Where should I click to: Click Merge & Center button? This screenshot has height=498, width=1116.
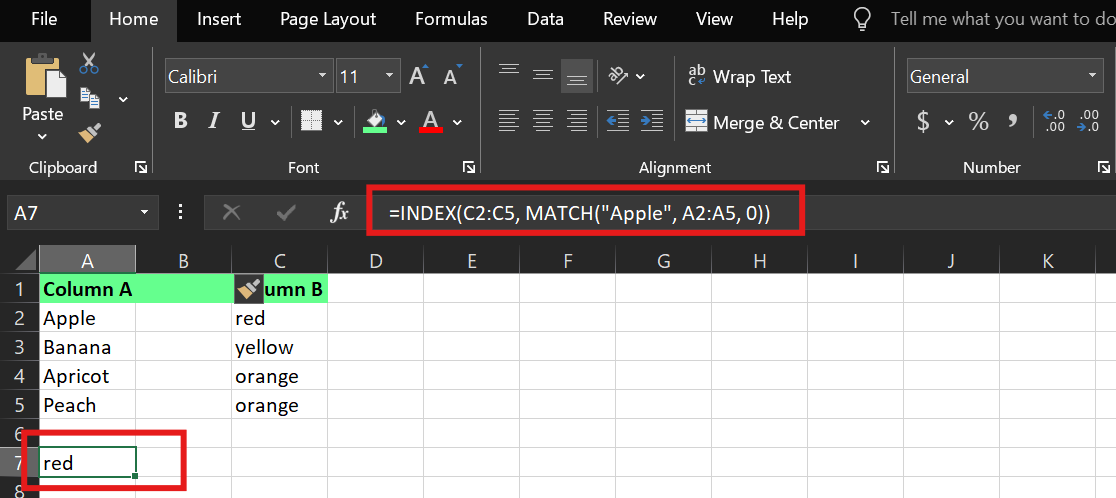pyautogui.click(x=762, y=122)
